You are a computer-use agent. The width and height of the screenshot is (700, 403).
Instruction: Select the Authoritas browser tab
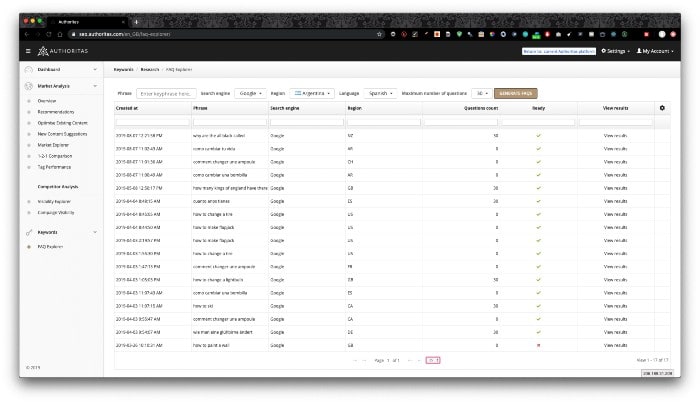(88, 21)
